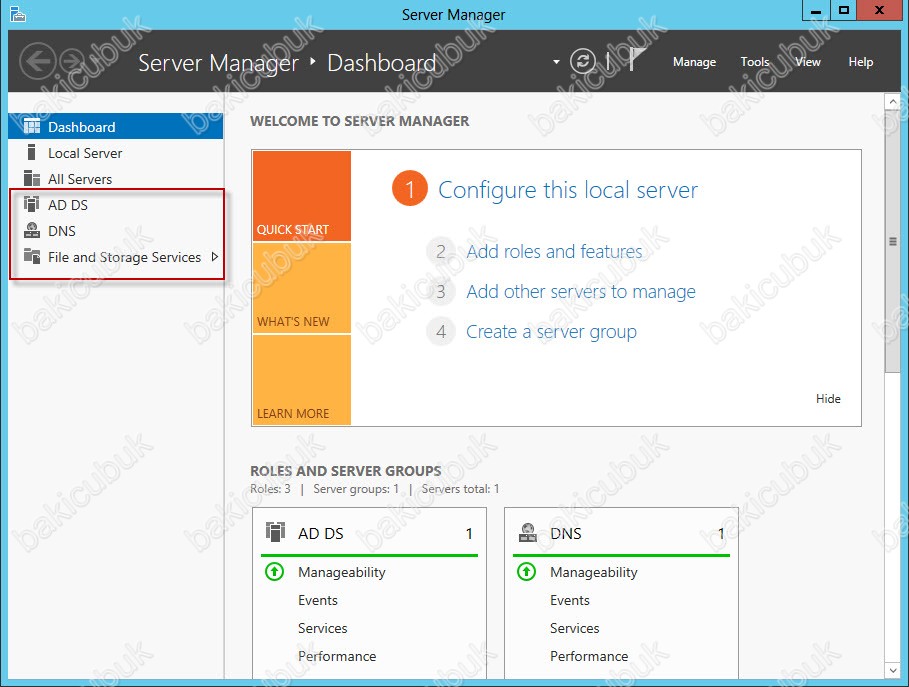Viewport: 909px width, 687px height.
Task: Click the DNS tile header
Action: pyautogui.click(x=621, y=533)
